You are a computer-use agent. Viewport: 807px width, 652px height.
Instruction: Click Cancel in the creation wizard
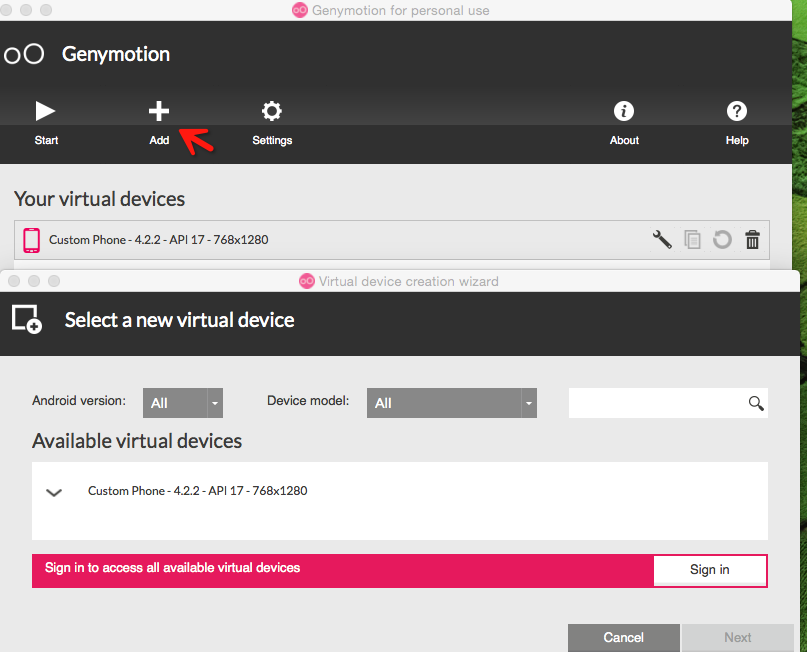(x=624, y=638)
